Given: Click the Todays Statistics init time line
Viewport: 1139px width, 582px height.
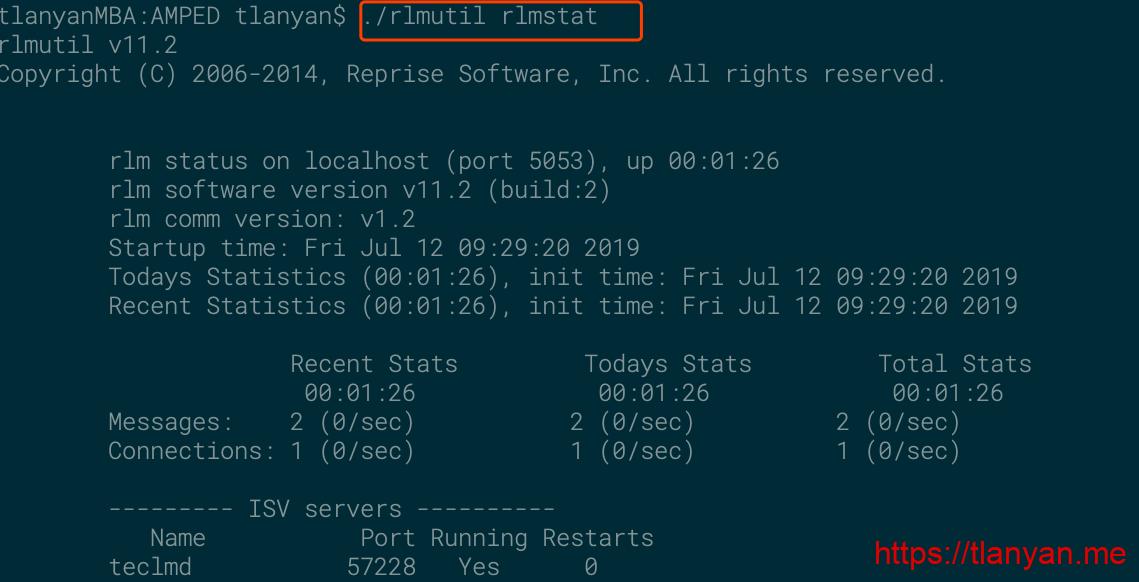Looking at the screenshot, I should pyautogui.click(x=562, y=277).
